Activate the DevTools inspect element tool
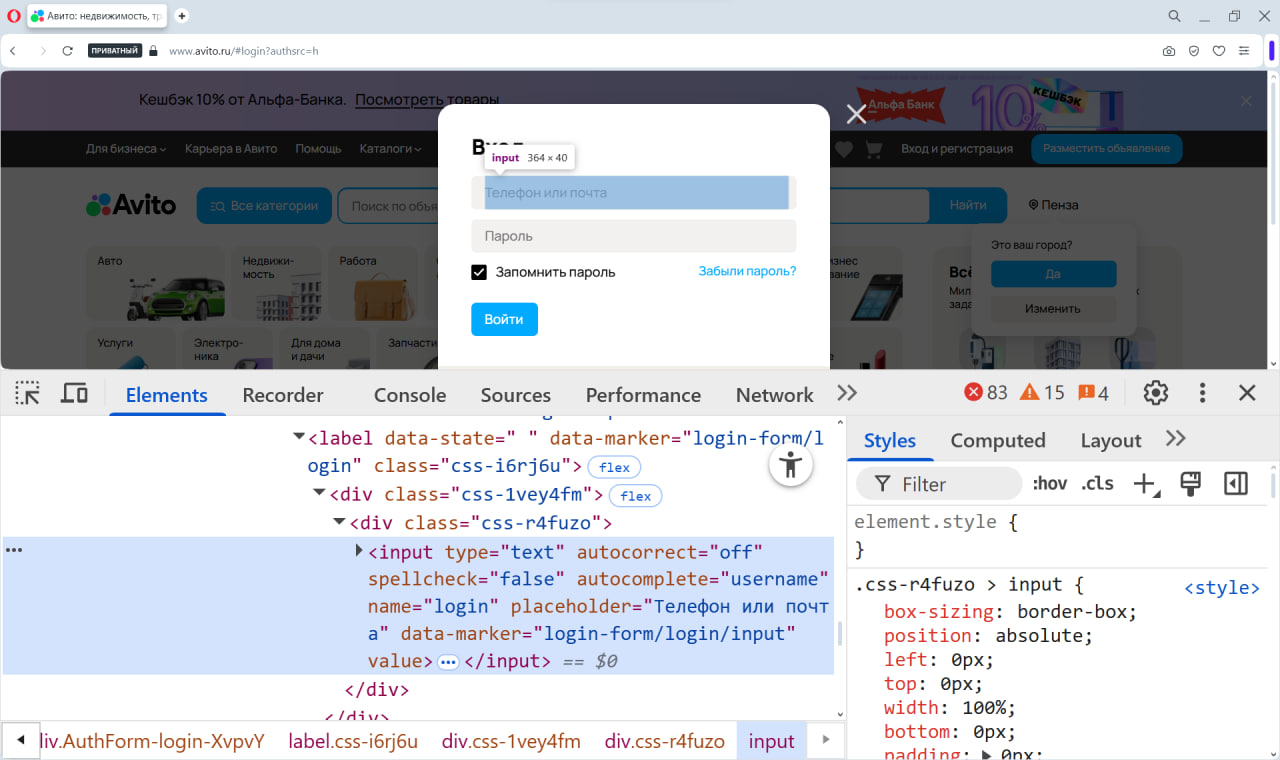The width and height of the screenshot is (1280, 760). pyautogui.click(x=28, y=393)
